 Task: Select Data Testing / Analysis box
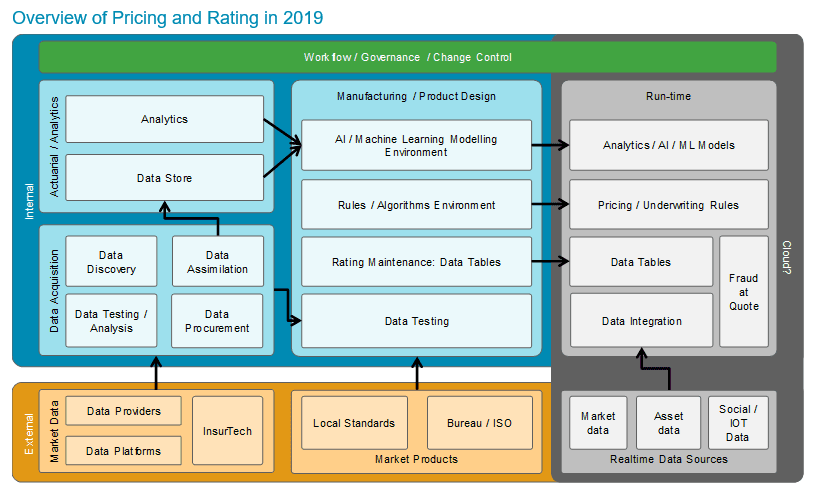111,320
